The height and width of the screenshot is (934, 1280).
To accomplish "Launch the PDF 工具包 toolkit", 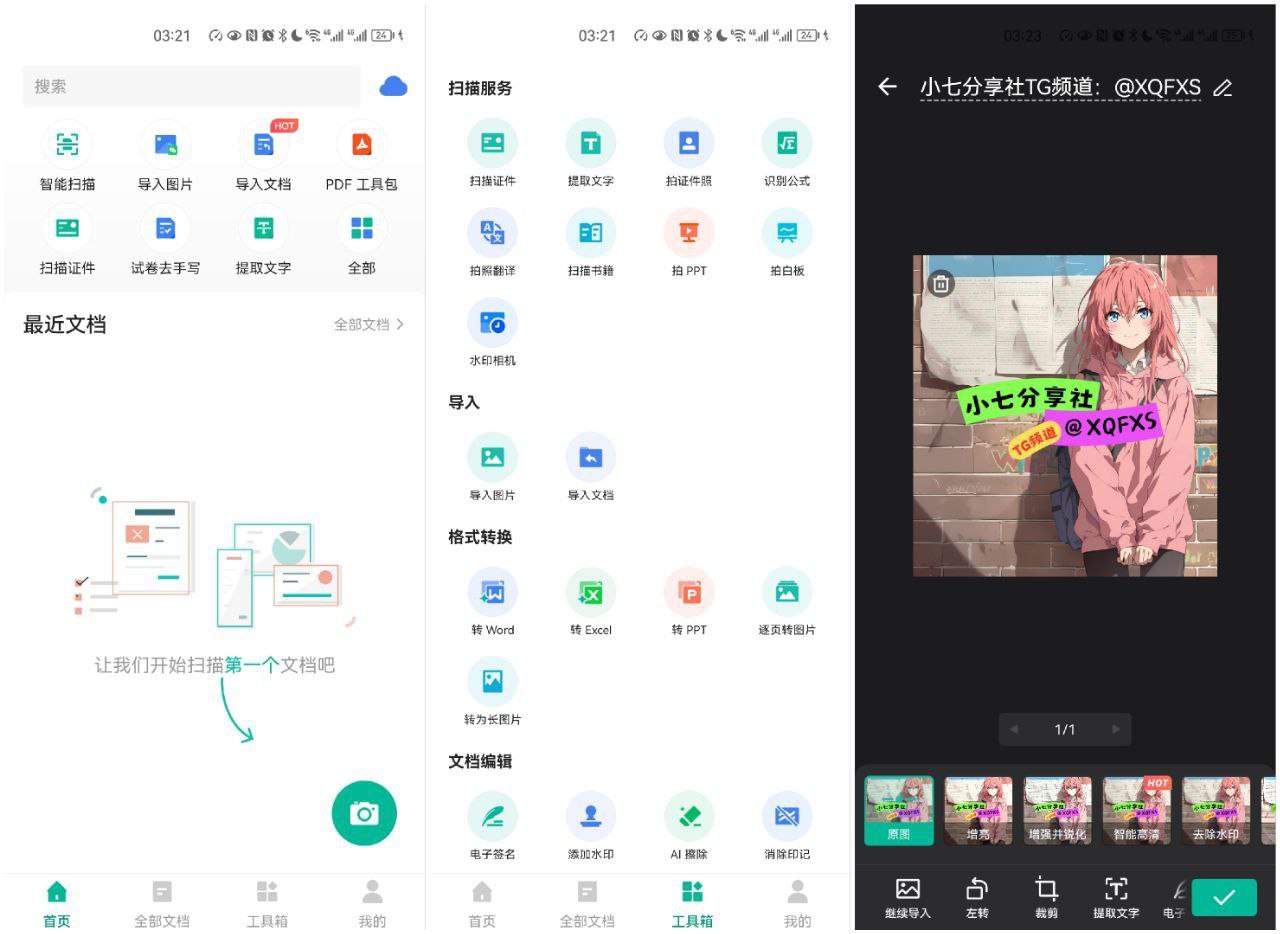I will 361,158.
